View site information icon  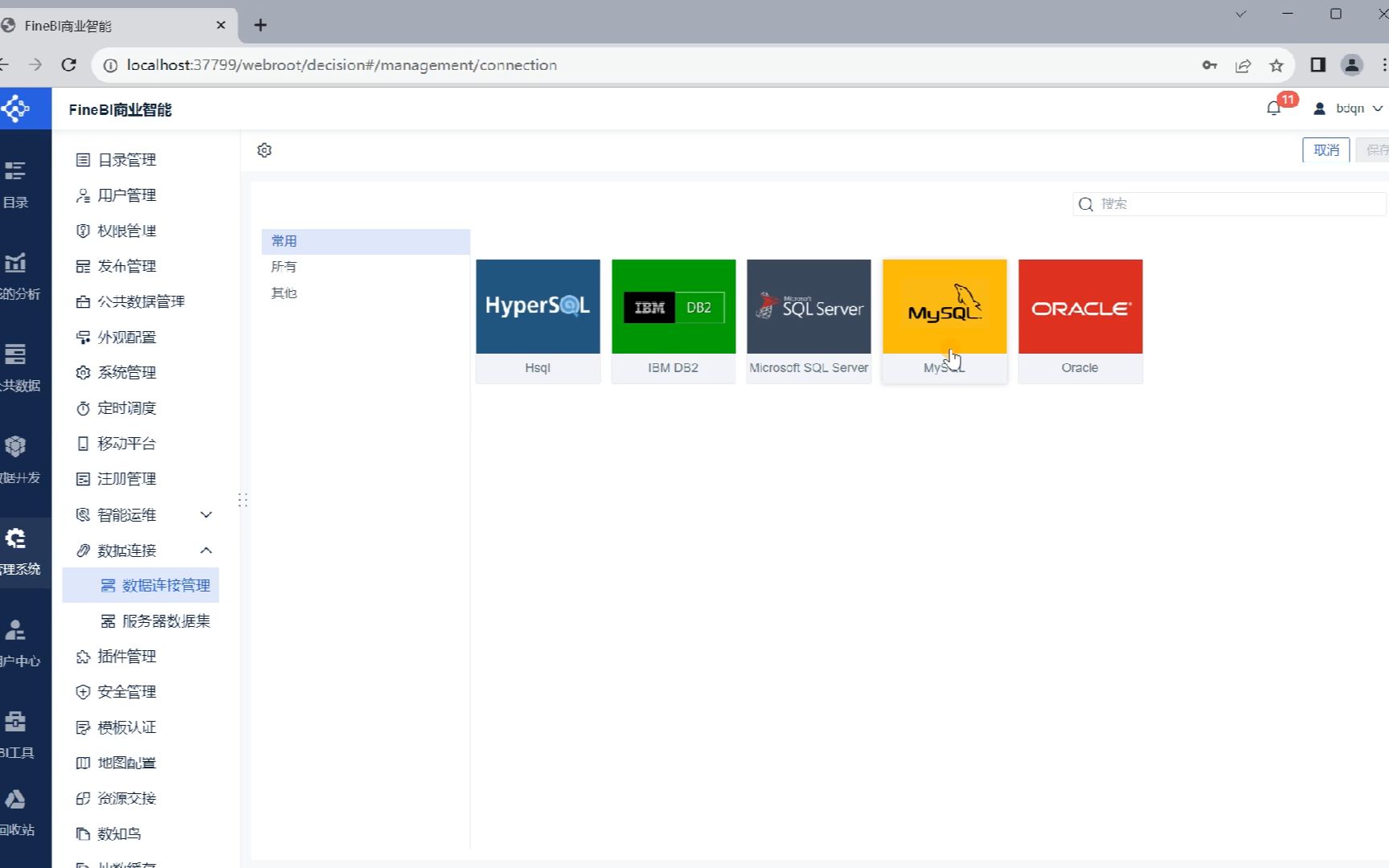(111, 65)
